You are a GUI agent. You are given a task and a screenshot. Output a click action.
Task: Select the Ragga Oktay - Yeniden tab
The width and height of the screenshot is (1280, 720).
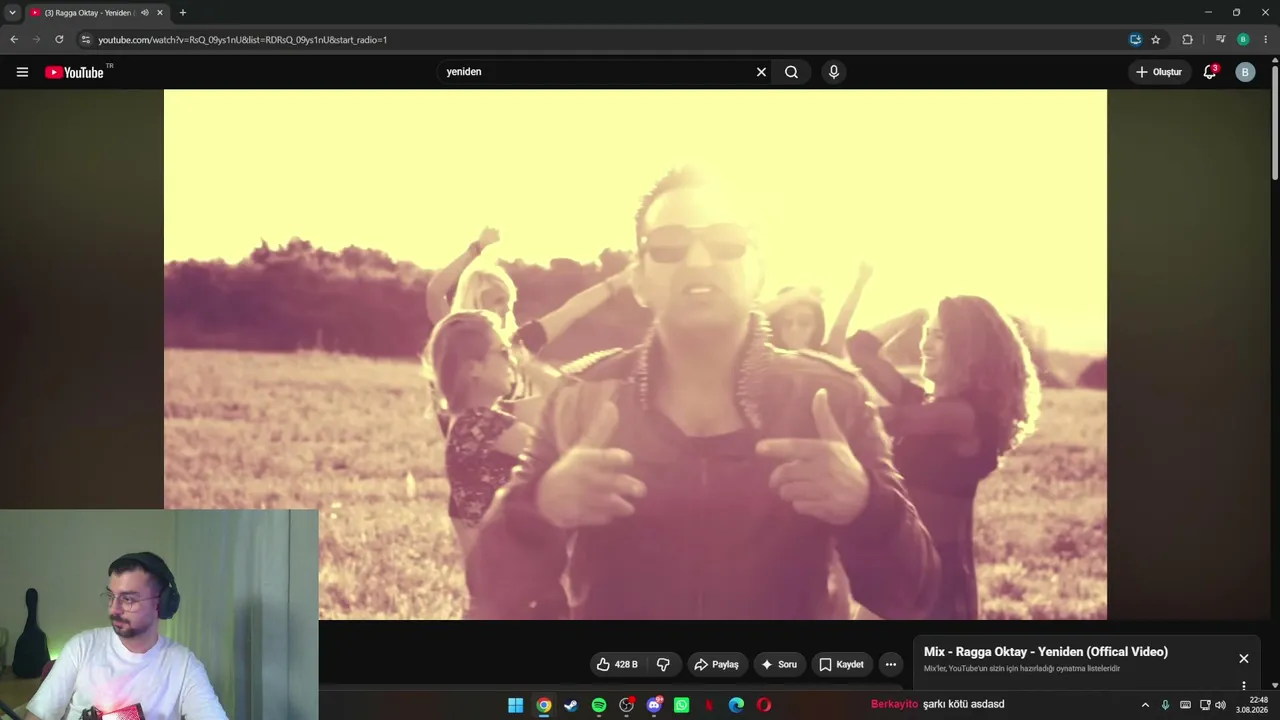coord(89,13)
